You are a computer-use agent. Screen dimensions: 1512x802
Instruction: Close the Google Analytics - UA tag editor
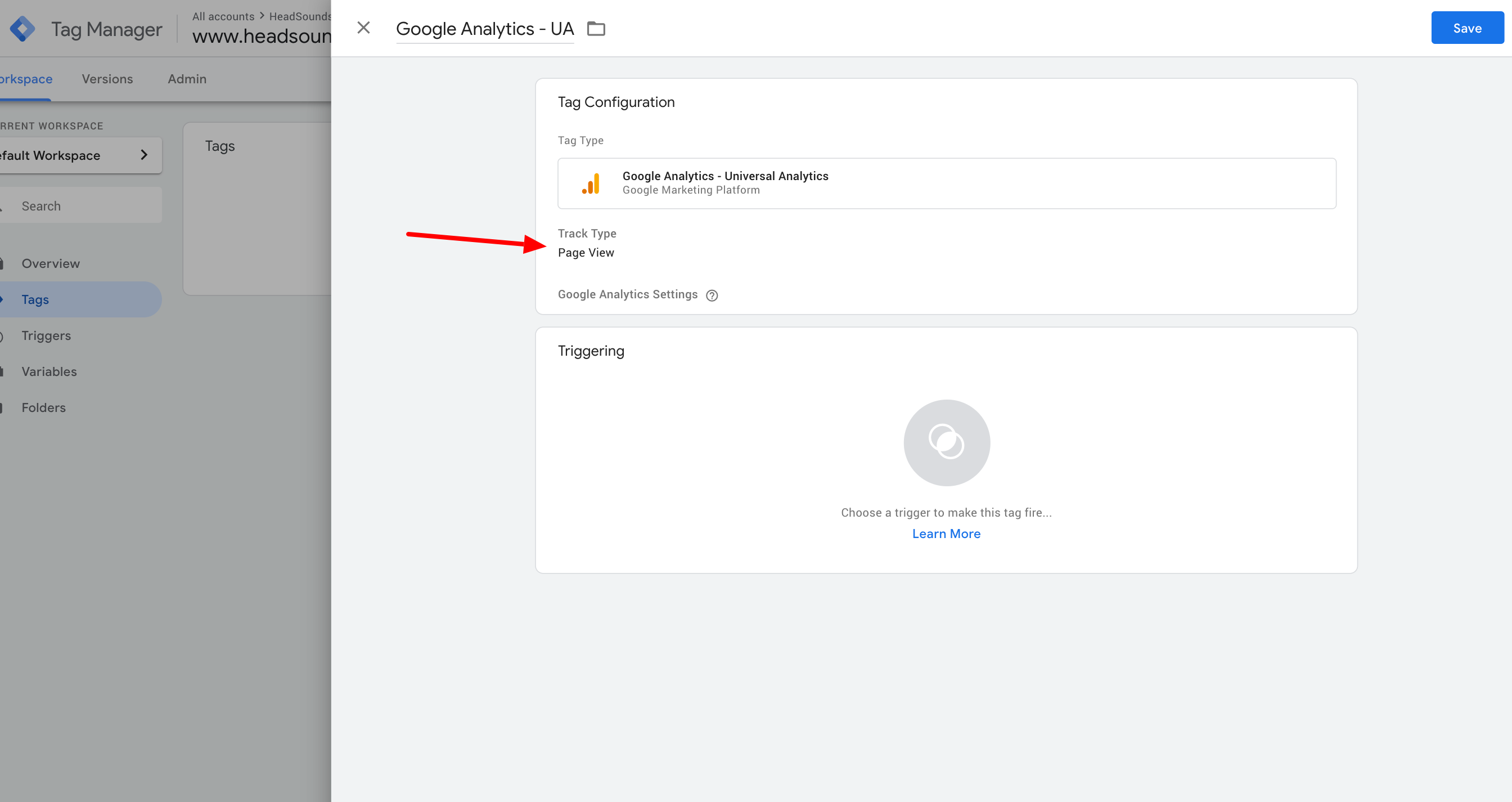(x=363, y=28)
